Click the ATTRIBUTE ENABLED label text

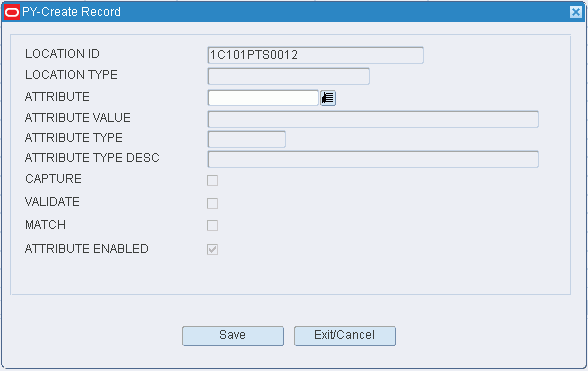87,249
